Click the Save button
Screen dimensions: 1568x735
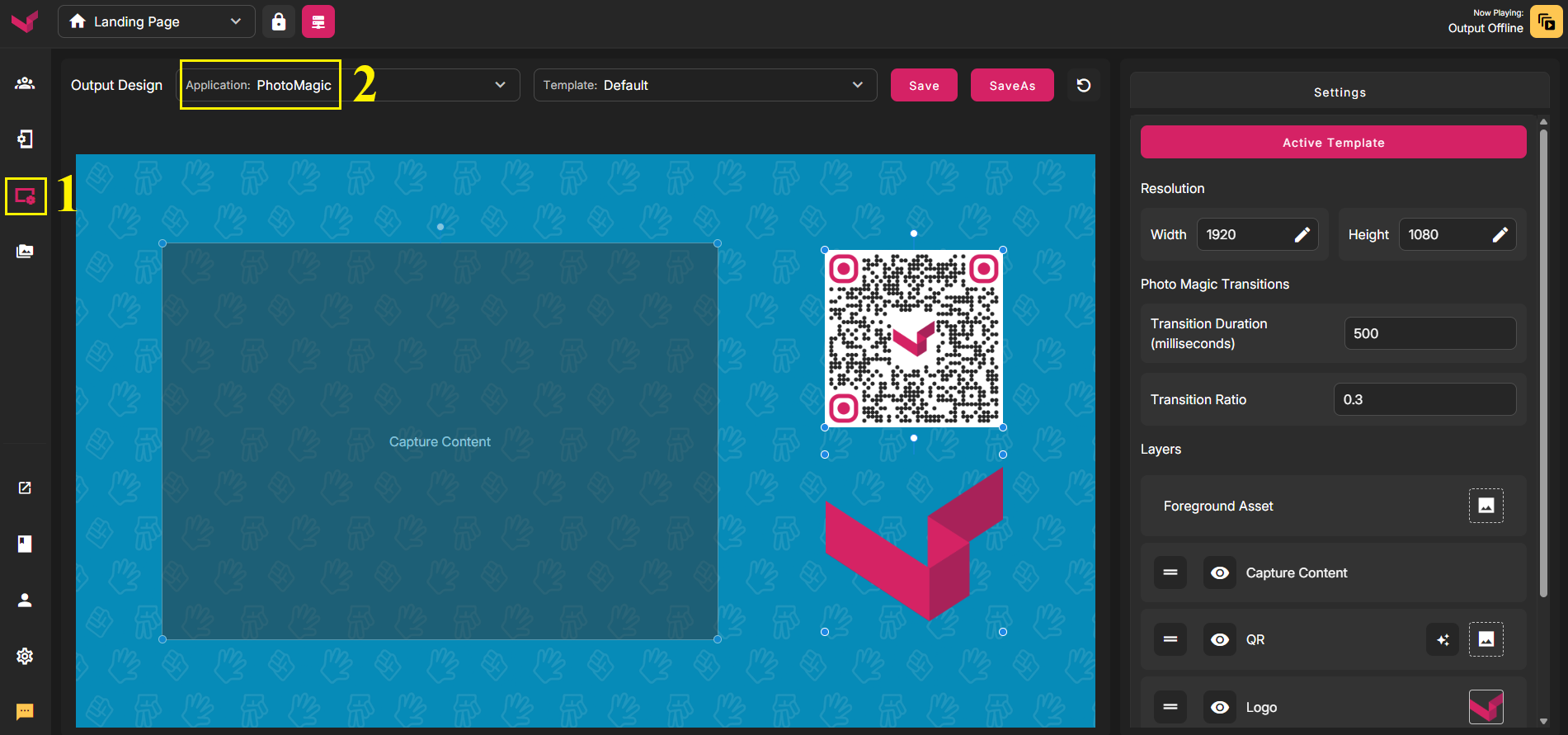point(924,85)
